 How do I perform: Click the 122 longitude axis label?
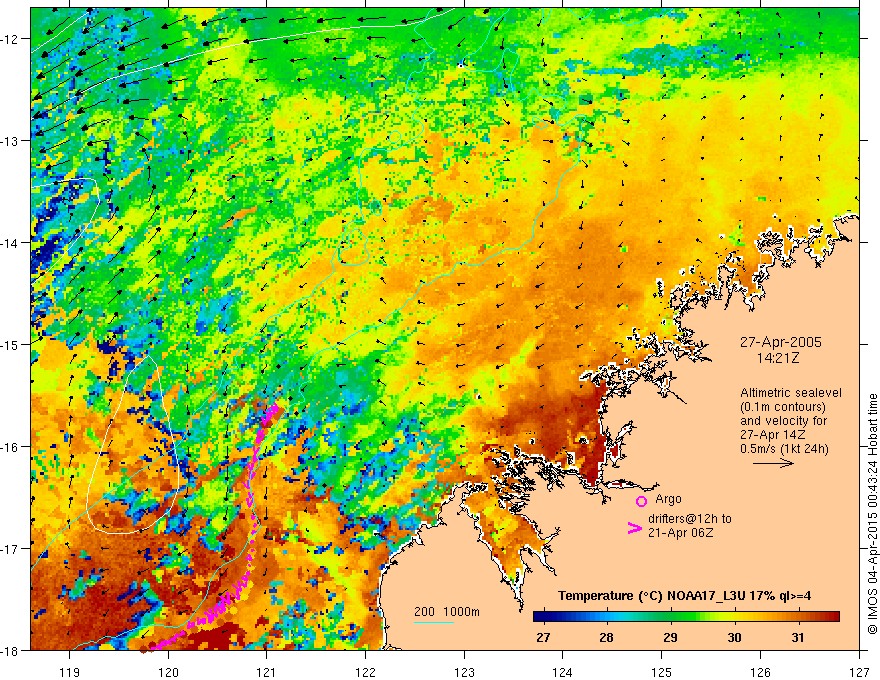pyautogui.click(x=366, y=672)
